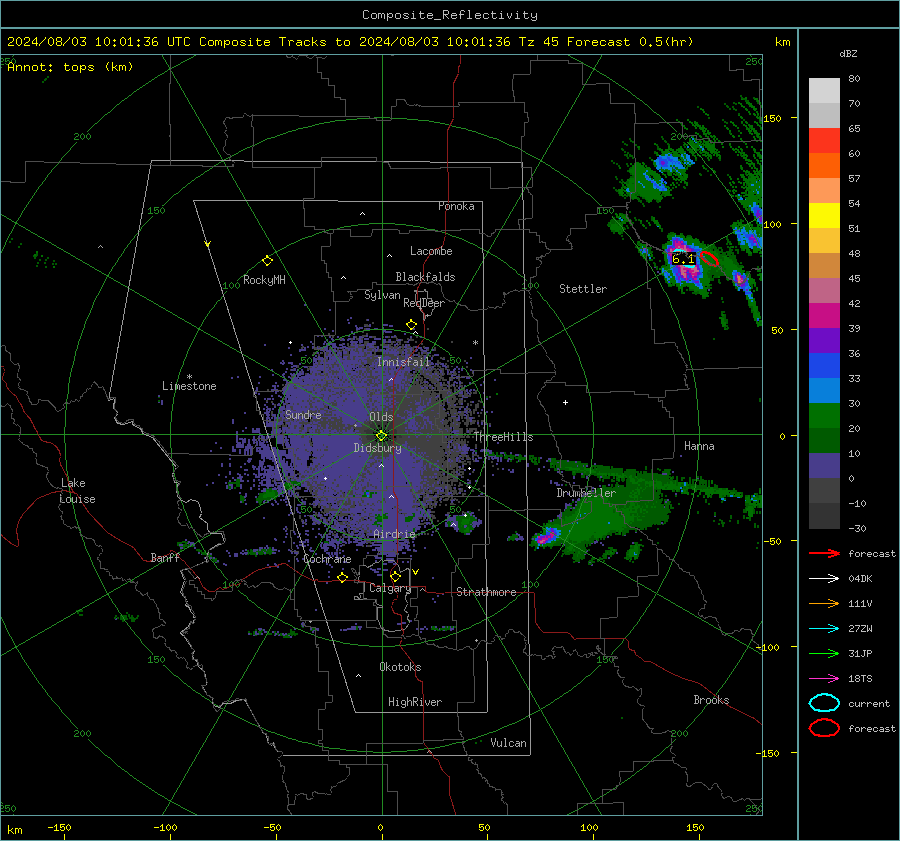Screen dimensions: 900x841
Task: Click the Lacombe town label
Action: pyautogui.click(x=431, y=251)
